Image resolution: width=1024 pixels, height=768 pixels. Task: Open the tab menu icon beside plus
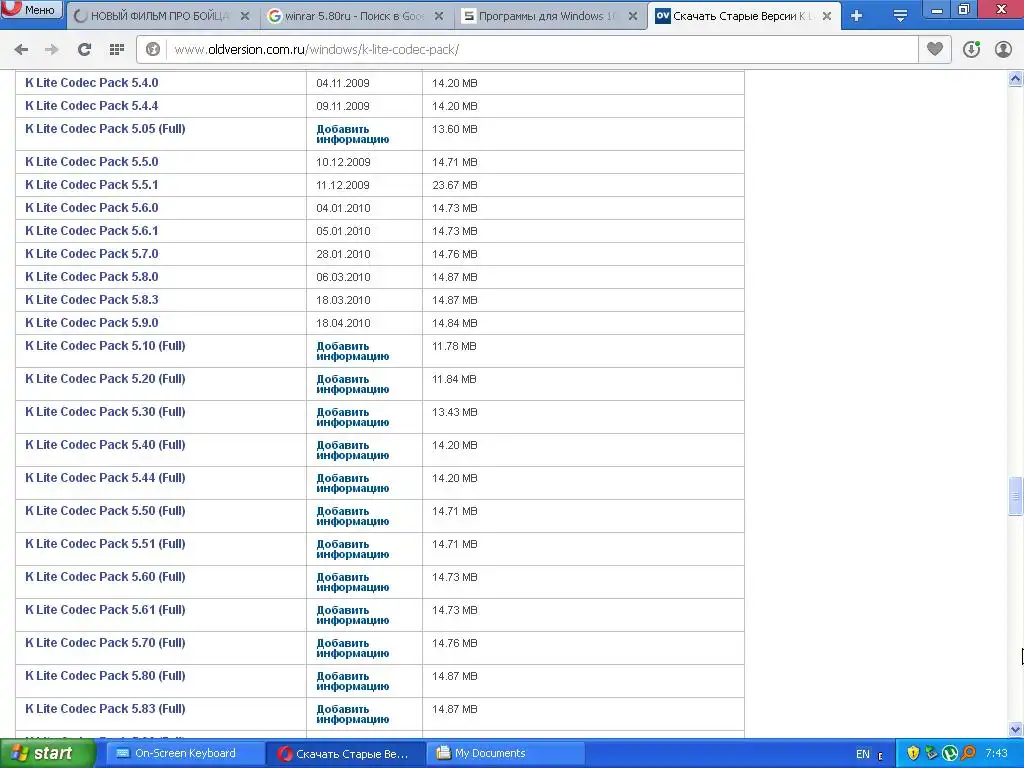tap(900, 16)
